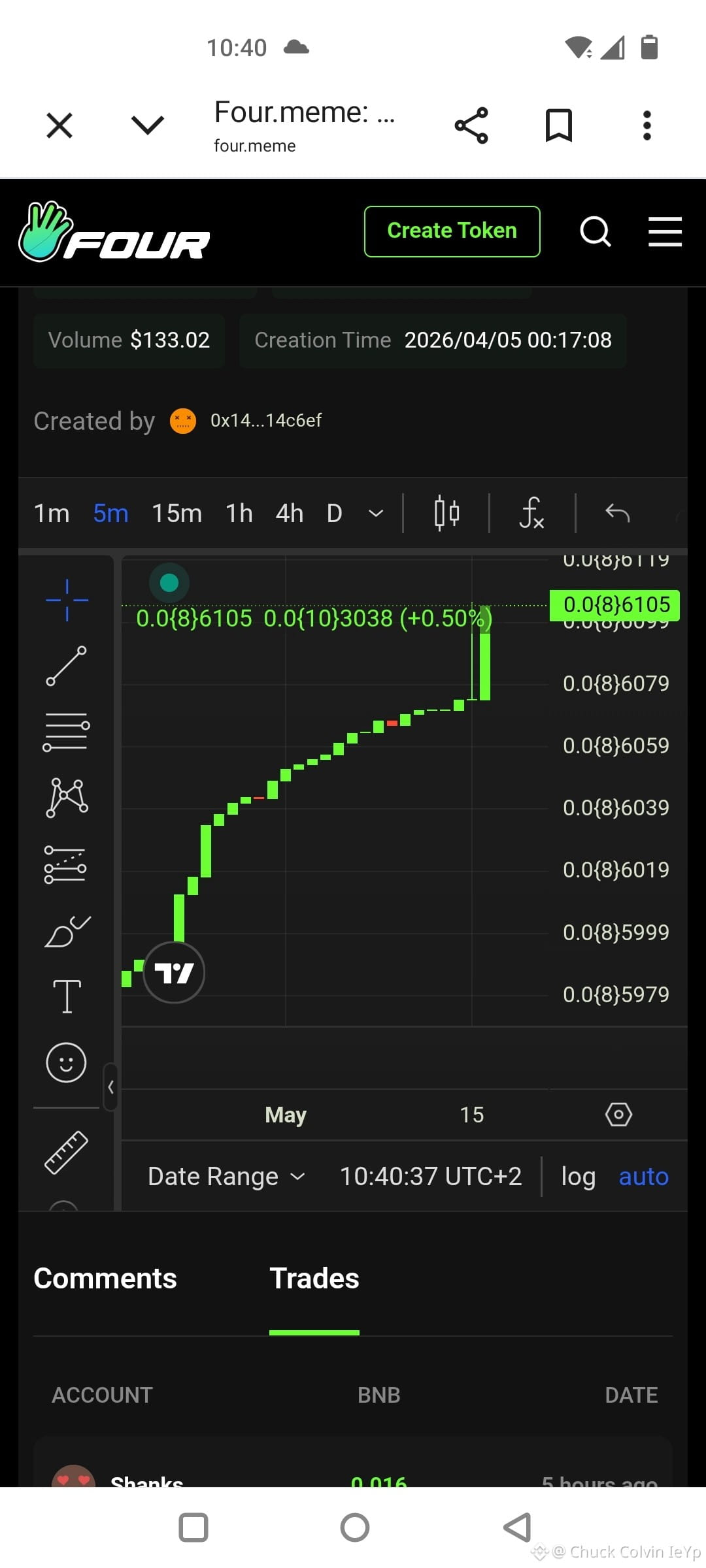Select the brush drawing tool
This screenshot has width=706, height=1568.
[67, 931]
